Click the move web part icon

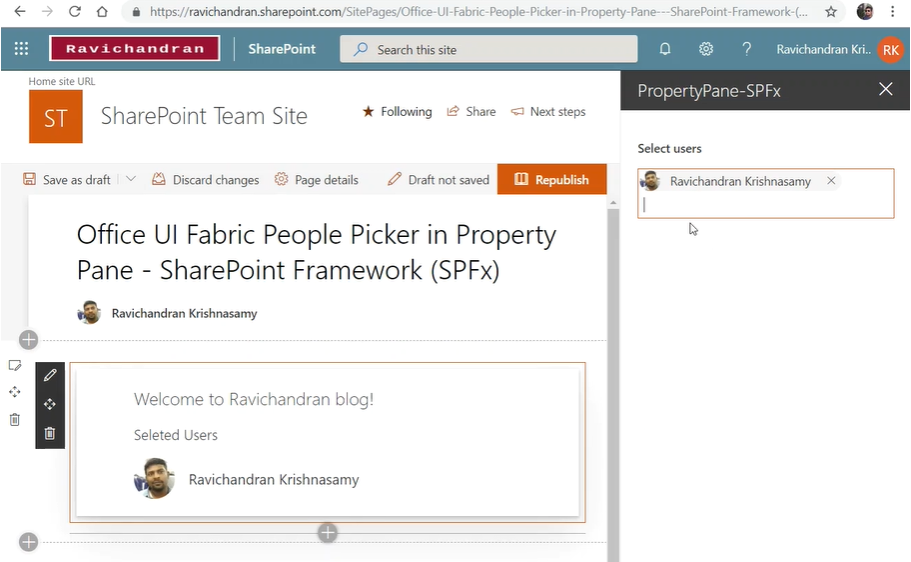[x=50, y=404]
